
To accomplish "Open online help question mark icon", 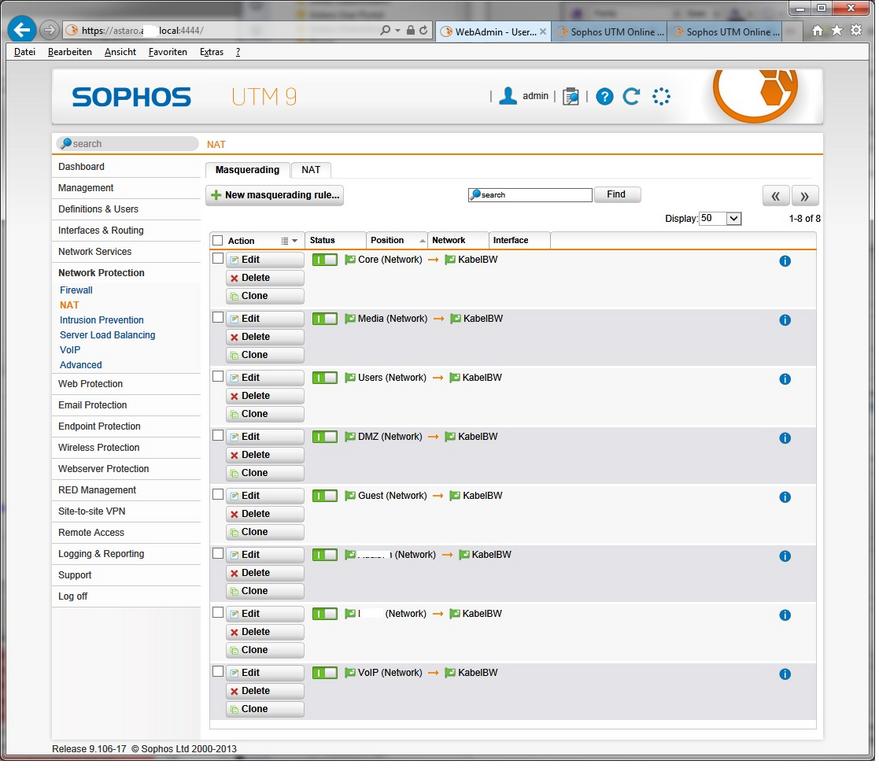I will (x=604, y=96).
